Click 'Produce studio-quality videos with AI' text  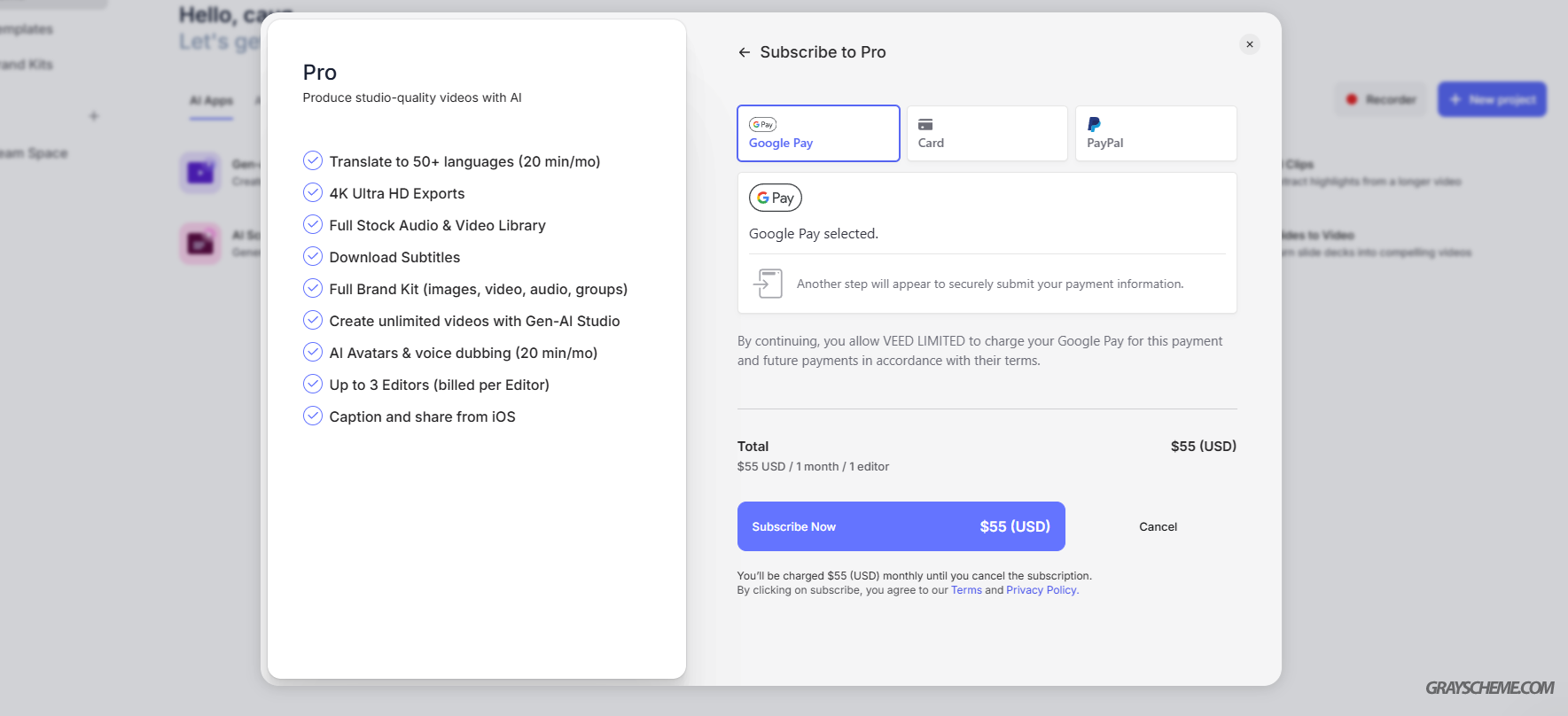click(x=412, y=97)
